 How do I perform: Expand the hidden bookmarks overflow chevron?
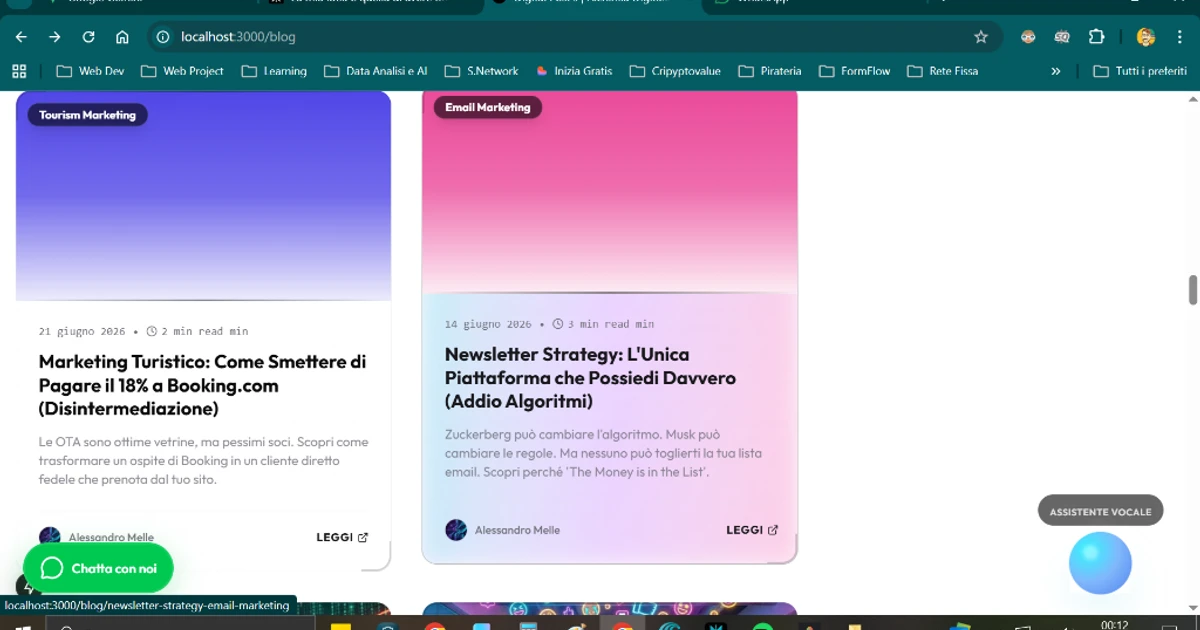1055,71
